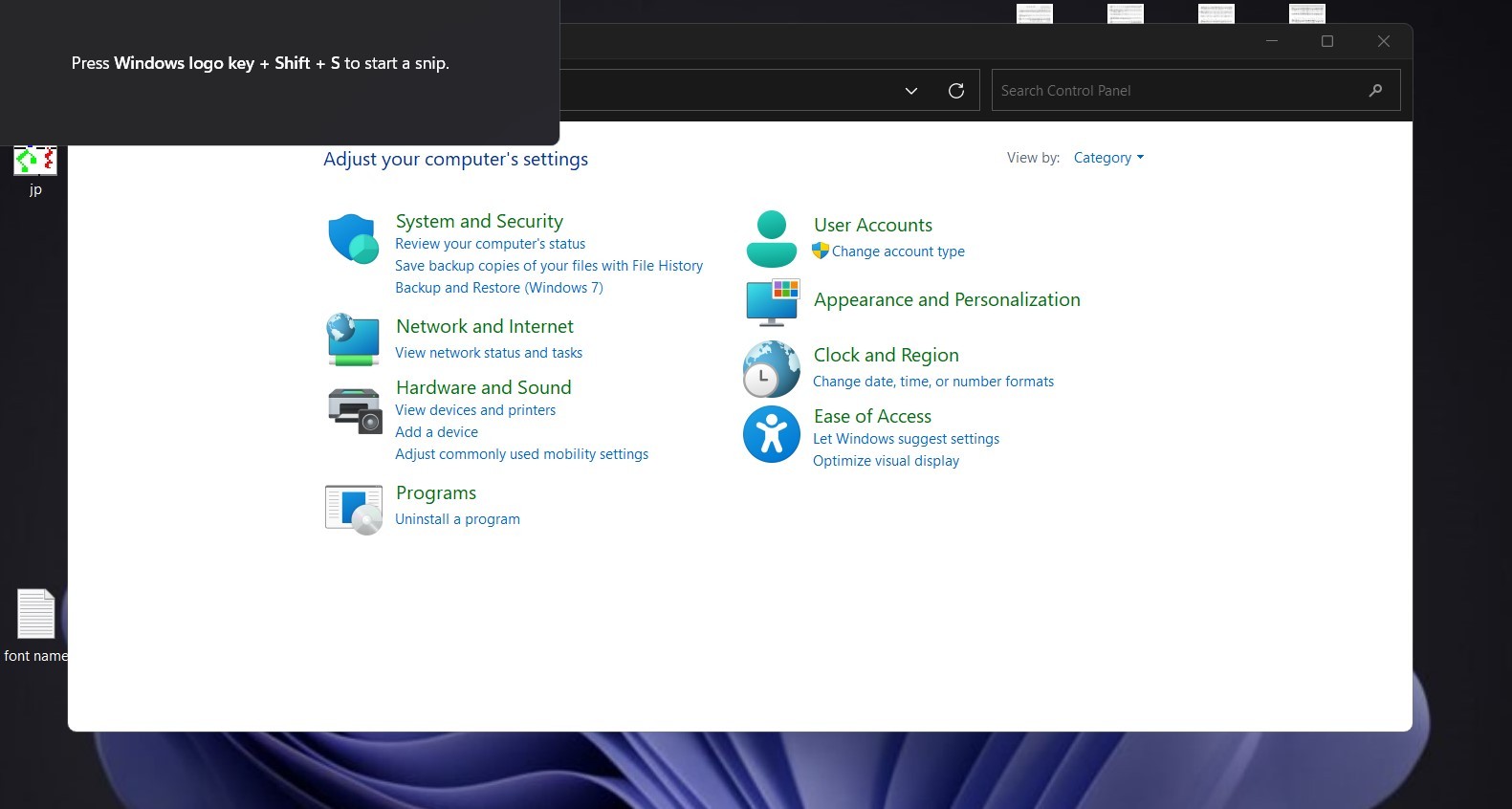
Task: Click Review your computer's status
Action: coord(490,244)
